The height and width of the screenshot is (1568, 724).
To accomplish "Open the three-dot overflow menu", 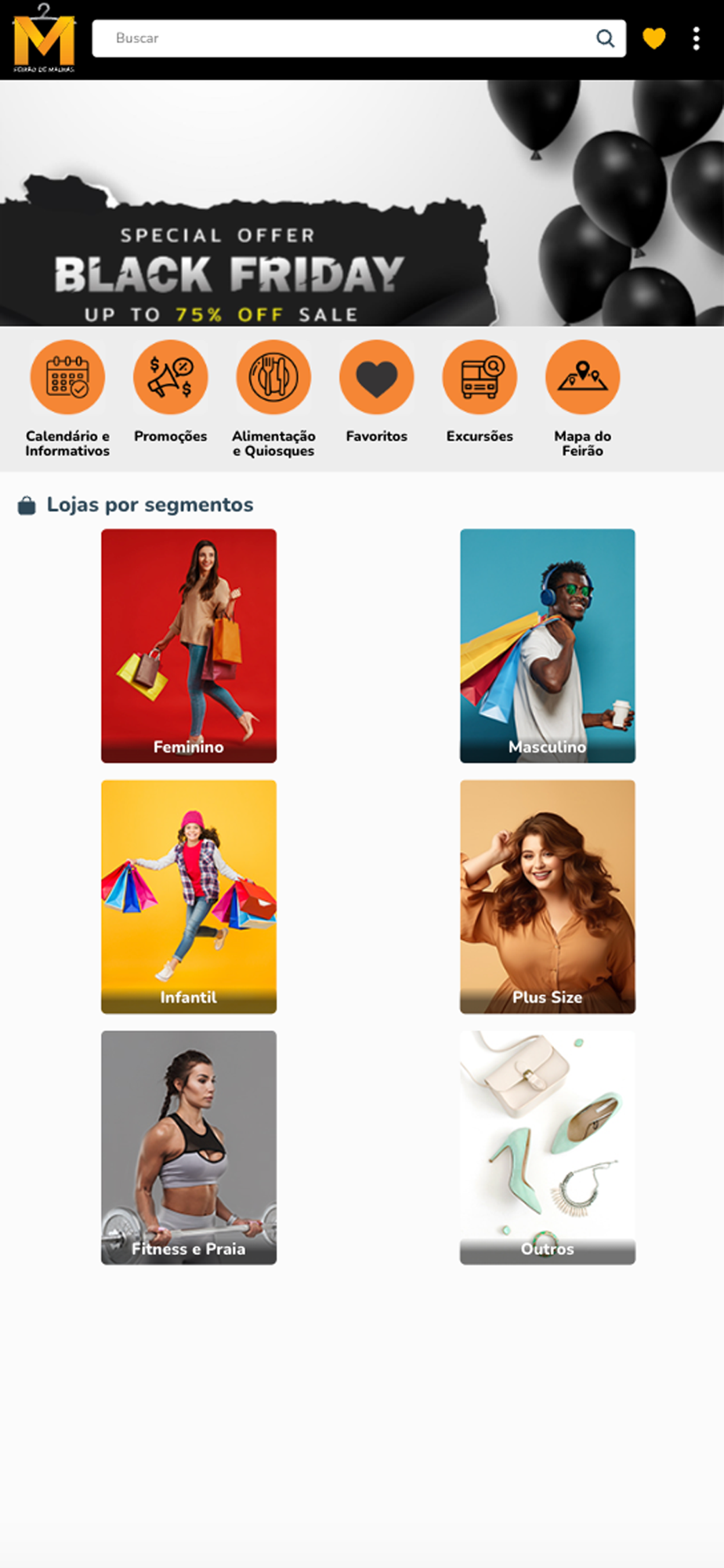I will tap(697, 38).
